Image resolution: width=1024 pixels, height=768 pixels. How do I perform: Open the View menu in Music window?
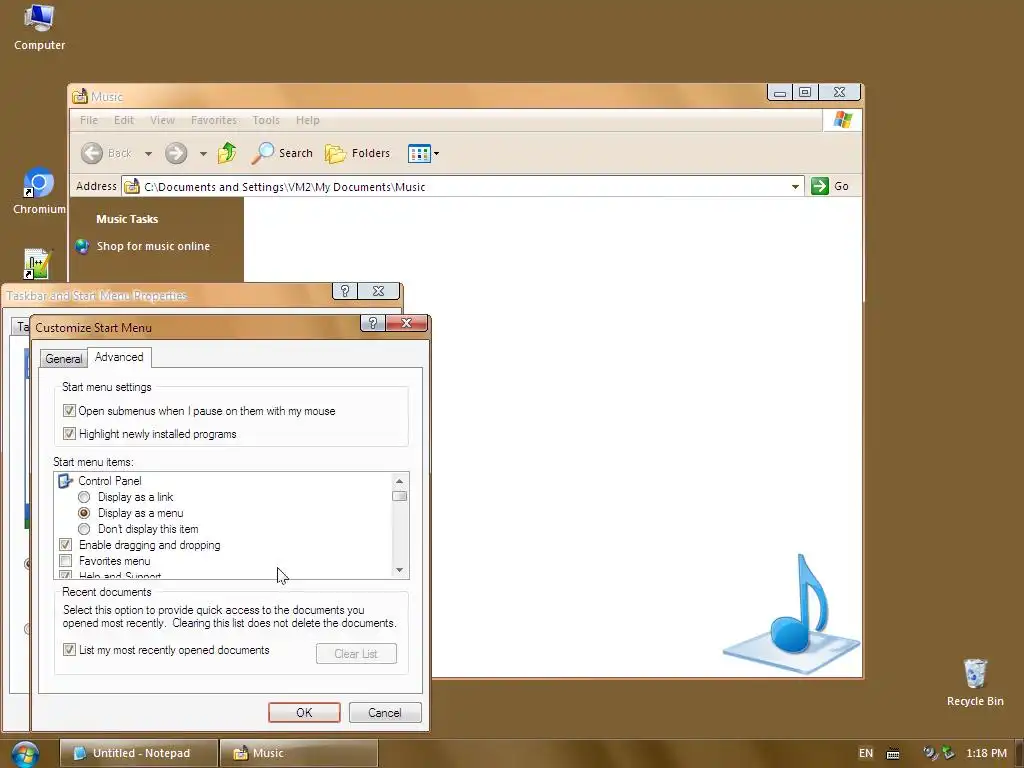162,120
